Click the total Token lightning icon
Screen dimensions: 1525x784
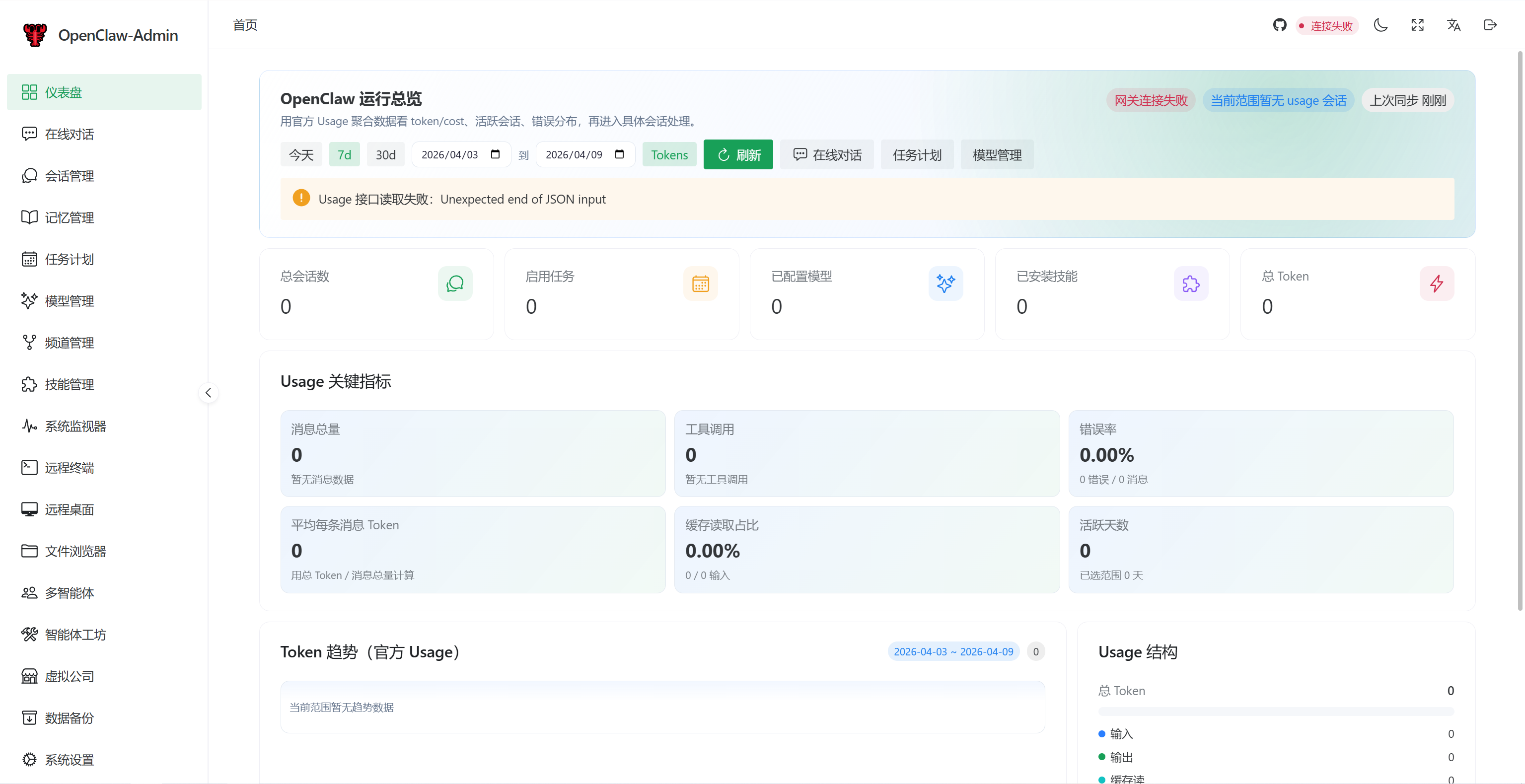(1436, 284)
